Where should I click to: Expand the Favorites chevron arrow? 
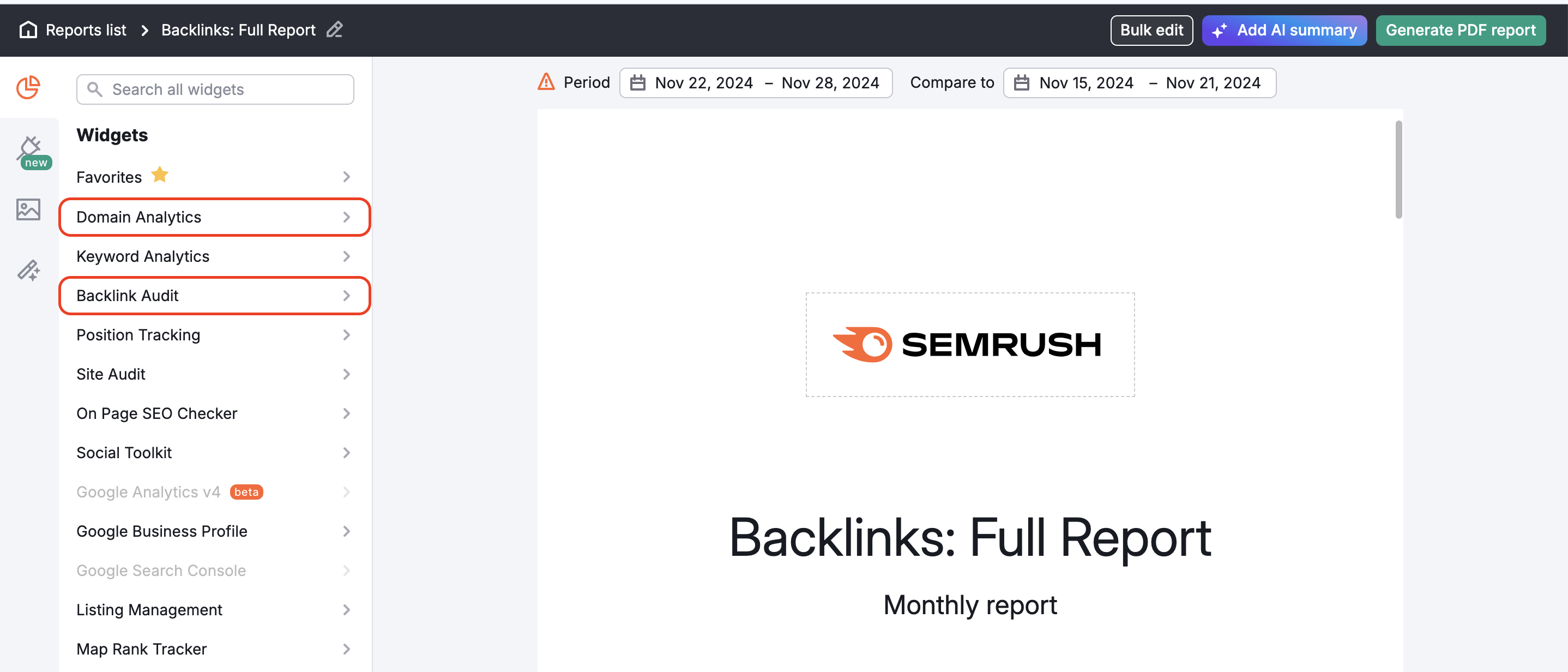[x=346, y=177]
